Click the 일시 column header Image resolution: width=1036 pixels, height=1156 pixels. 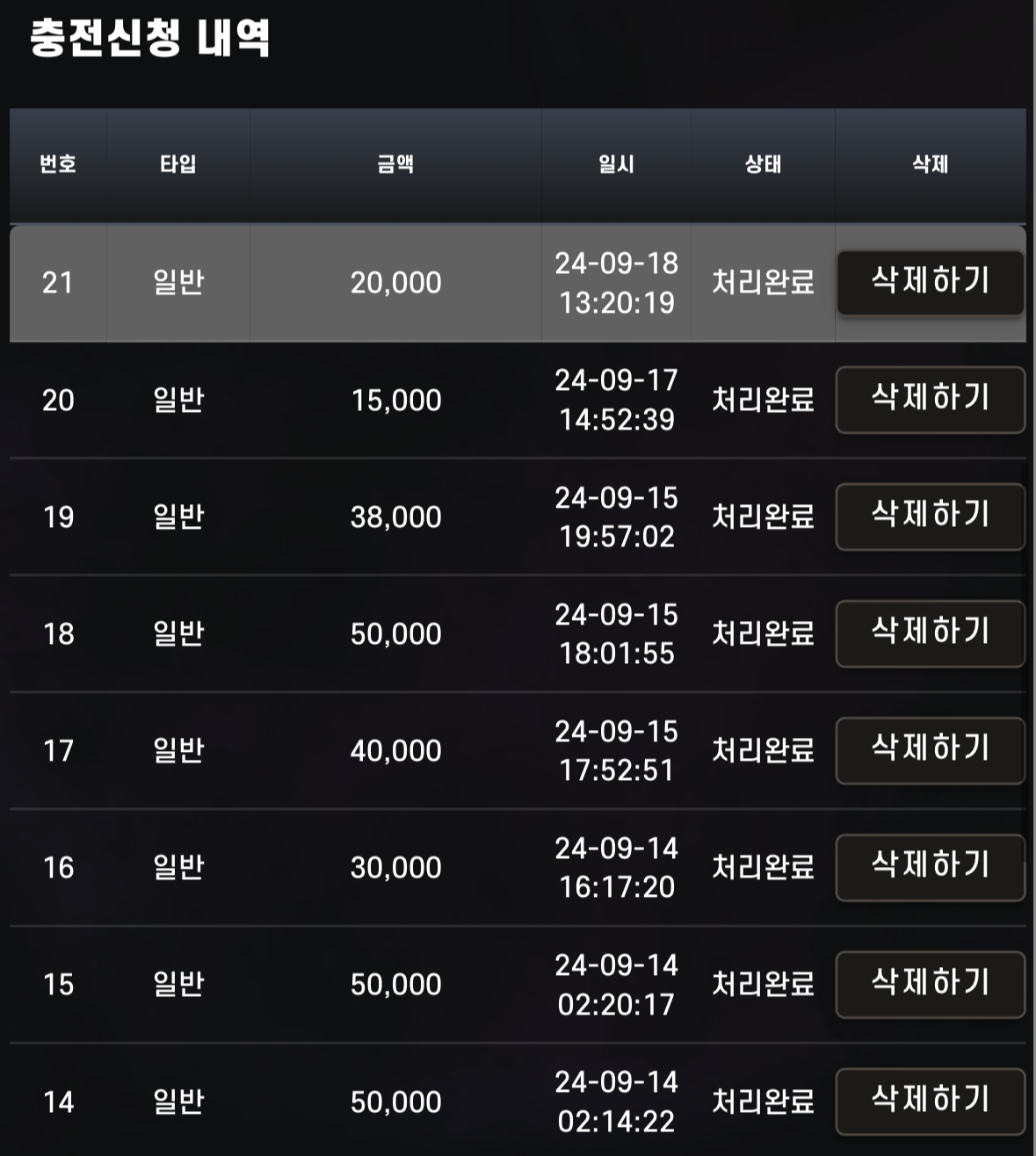point(616,164)
